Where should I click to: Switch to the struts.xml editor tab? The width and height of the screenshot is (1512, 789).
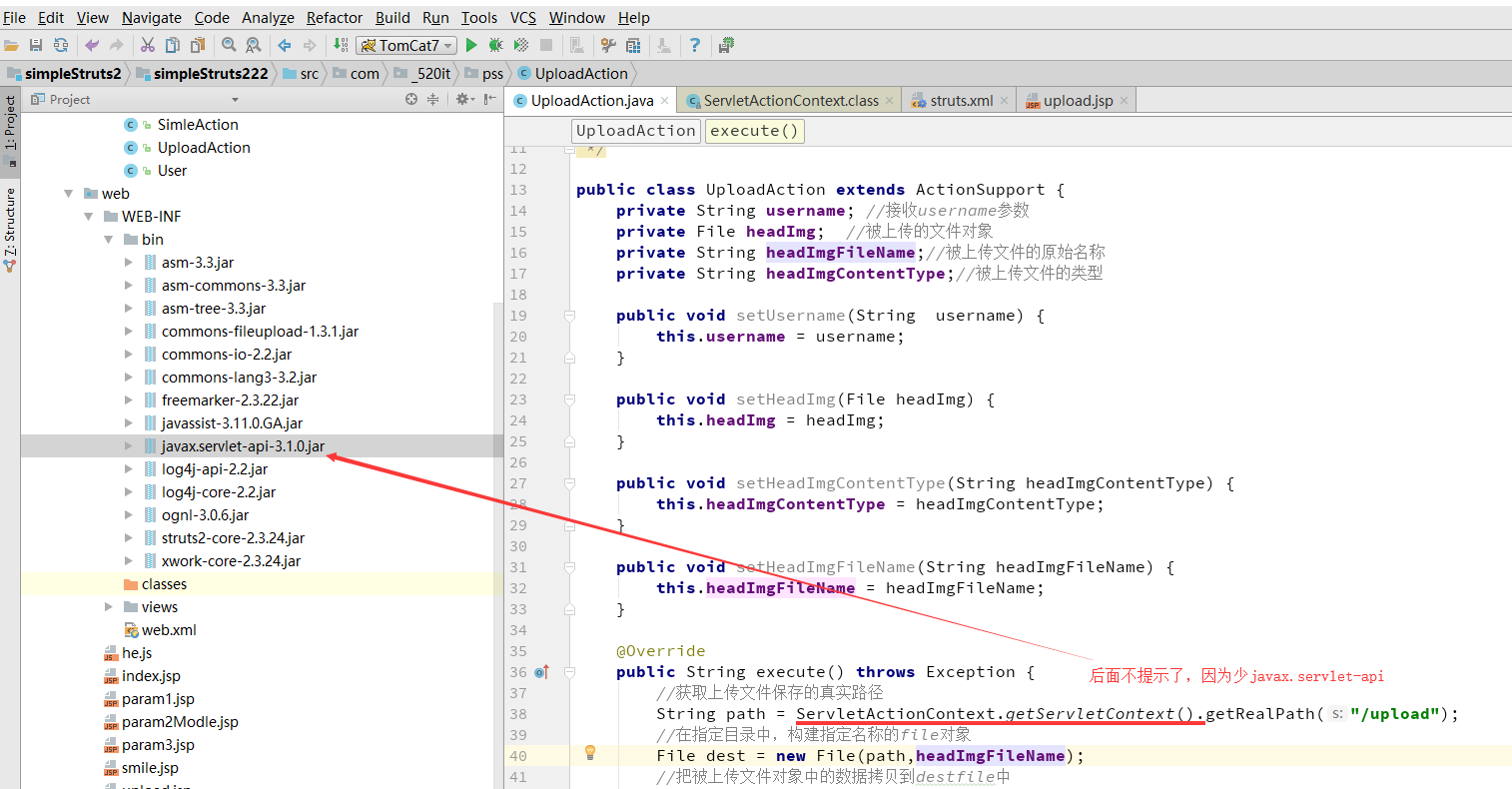[961, 101]
